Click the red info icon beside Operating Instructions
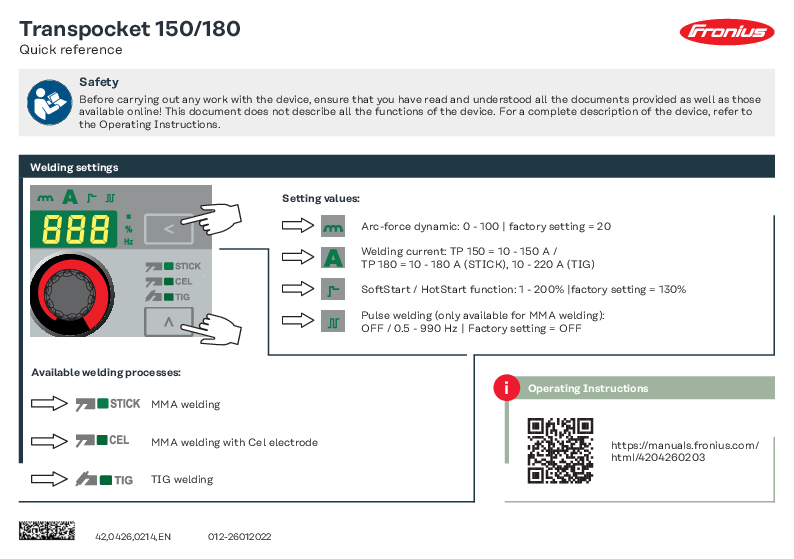 pos(506,388)
